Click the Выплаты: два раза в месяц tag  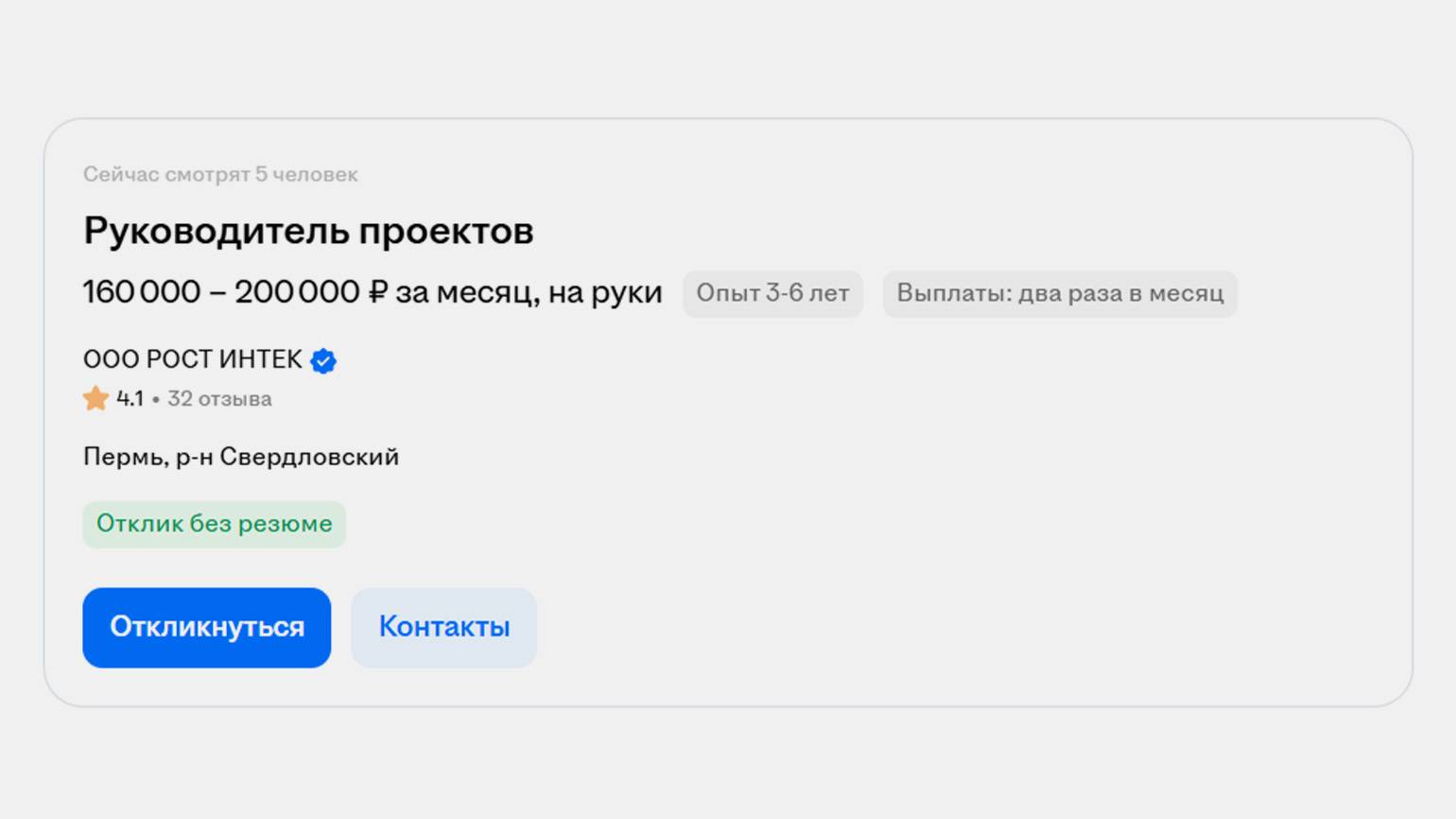(x=1059, y=293)
